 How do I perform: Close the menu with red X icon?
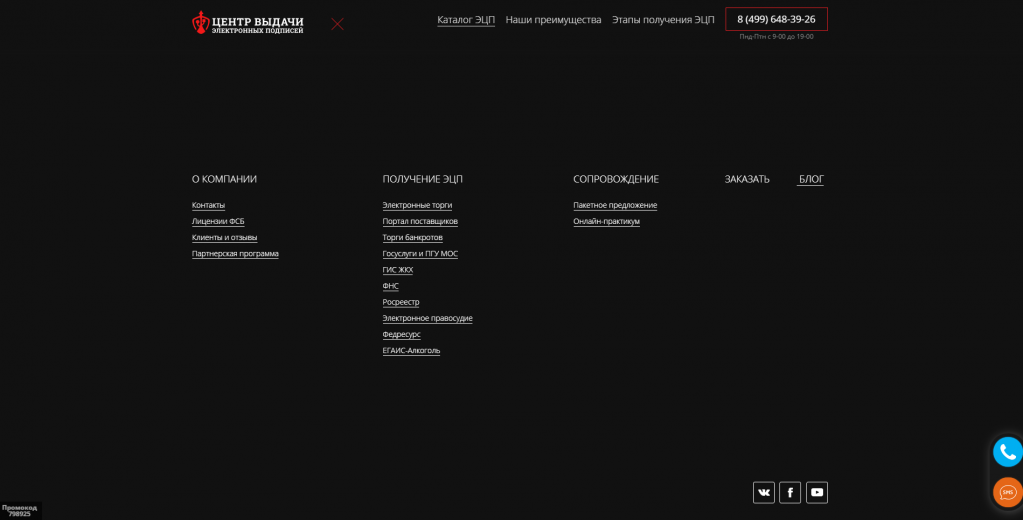tap(337, 24)
